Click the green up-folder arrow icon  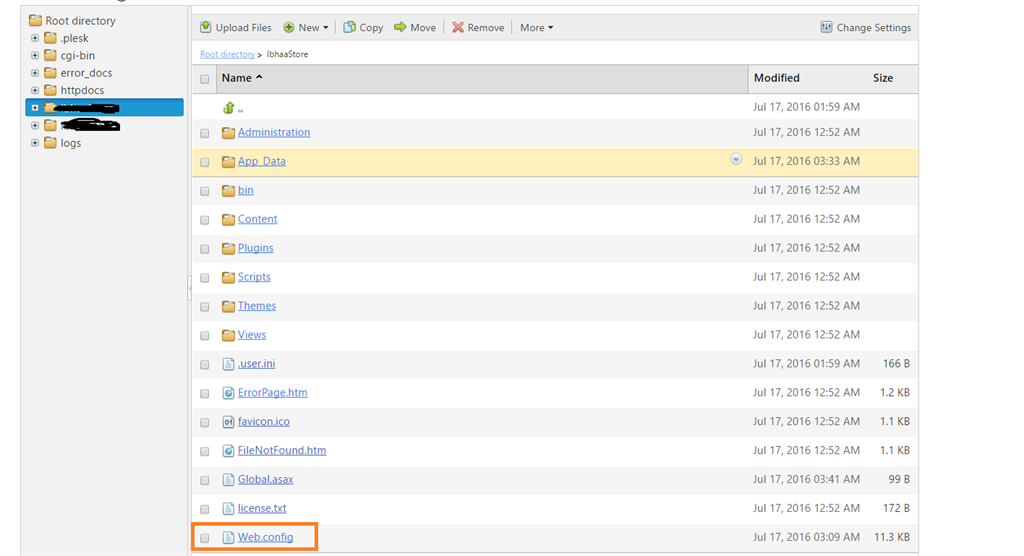click(x=229, y=107)
